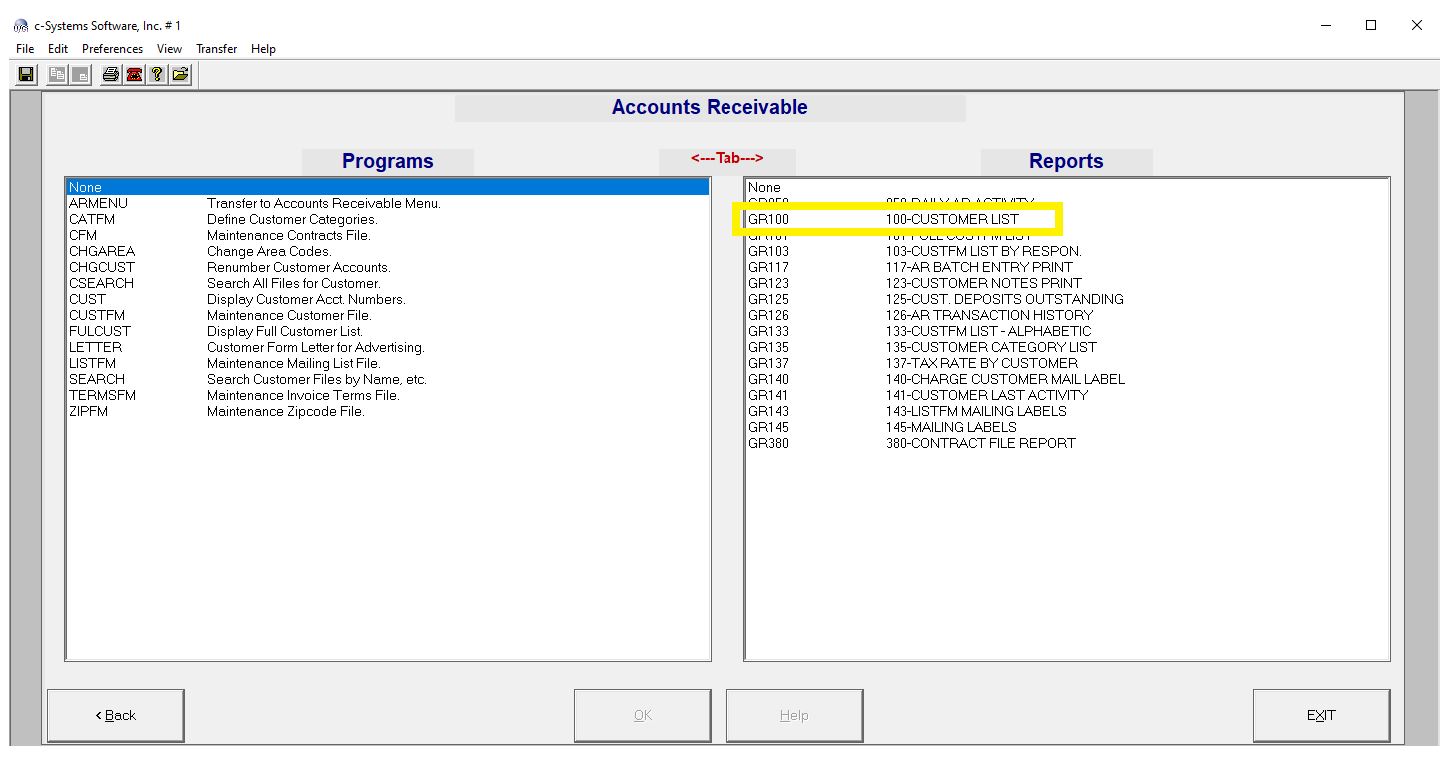Open the Preferences menu

point(112,49)
